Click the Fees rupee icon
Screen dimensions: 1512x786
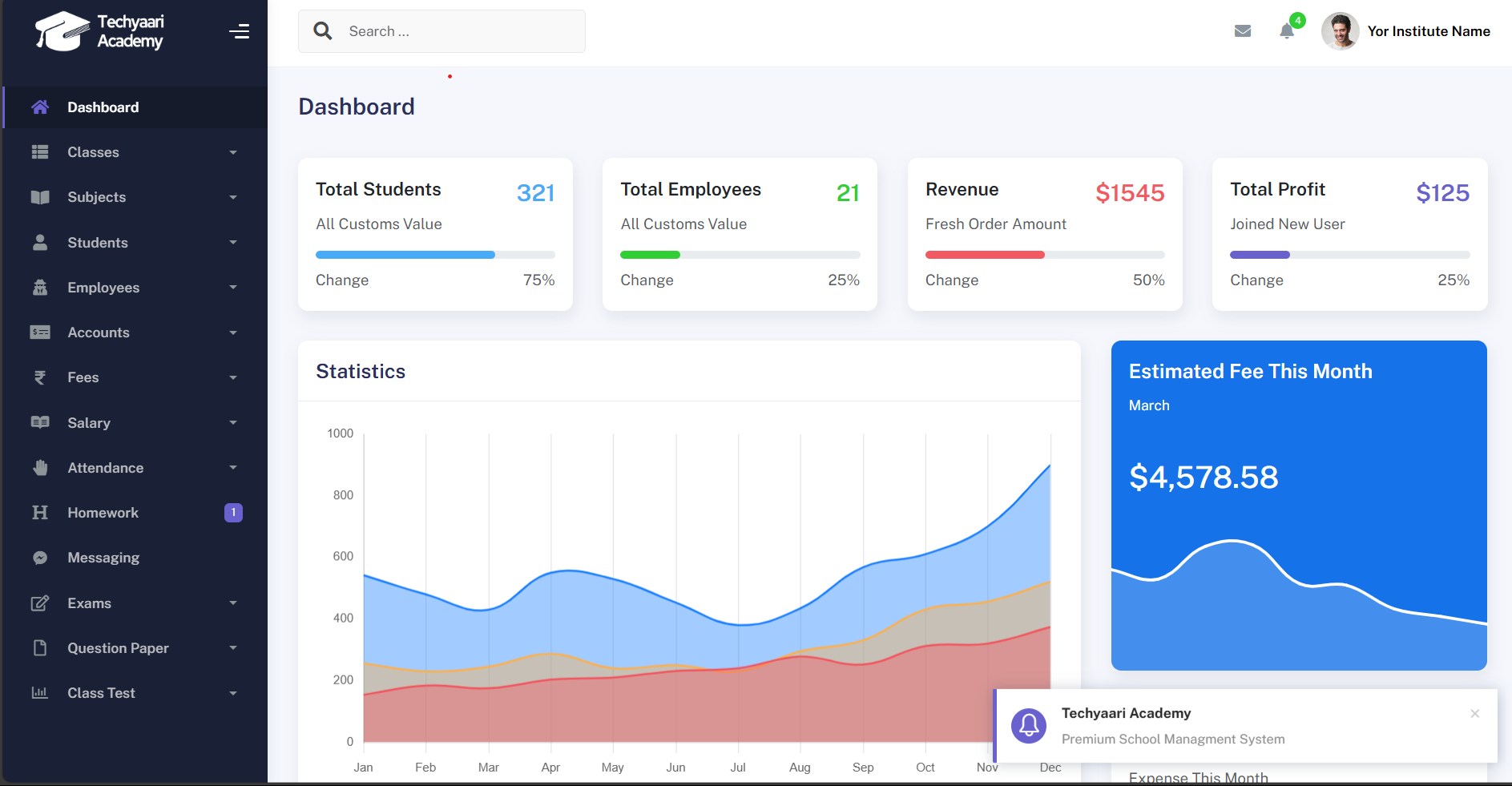(x=40, y=377)
